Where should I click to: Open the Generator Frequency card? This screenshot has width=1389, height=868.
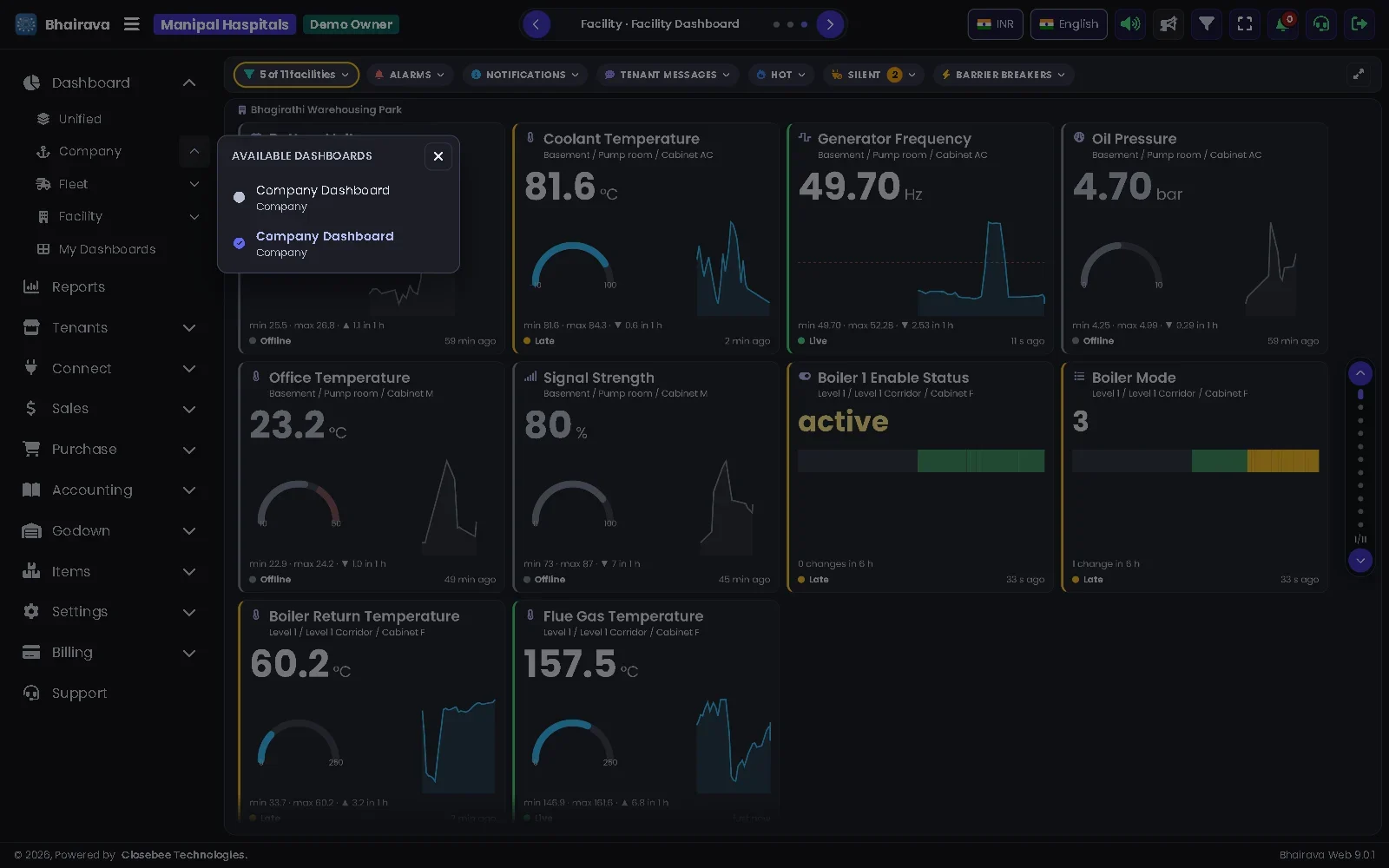pyautogui.click(x=921, y=238)
